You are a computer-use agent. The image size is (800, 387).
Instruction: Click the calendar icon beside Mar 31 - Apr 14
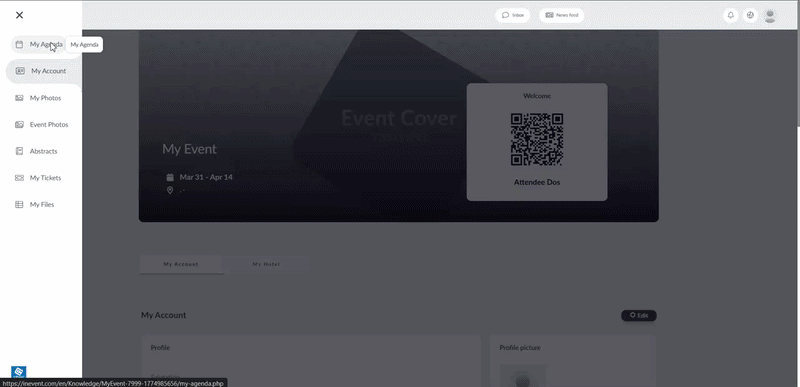click(x=170, y=177)
